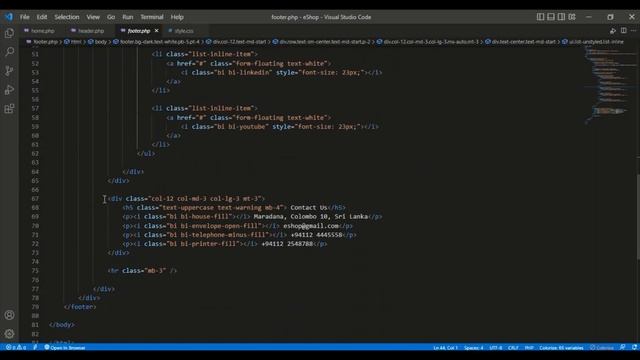Click 'bi bi-youtube' class on line 59
Image resolution: width=640 pixels, height=360 pixels.
click(x=242, y=127)
